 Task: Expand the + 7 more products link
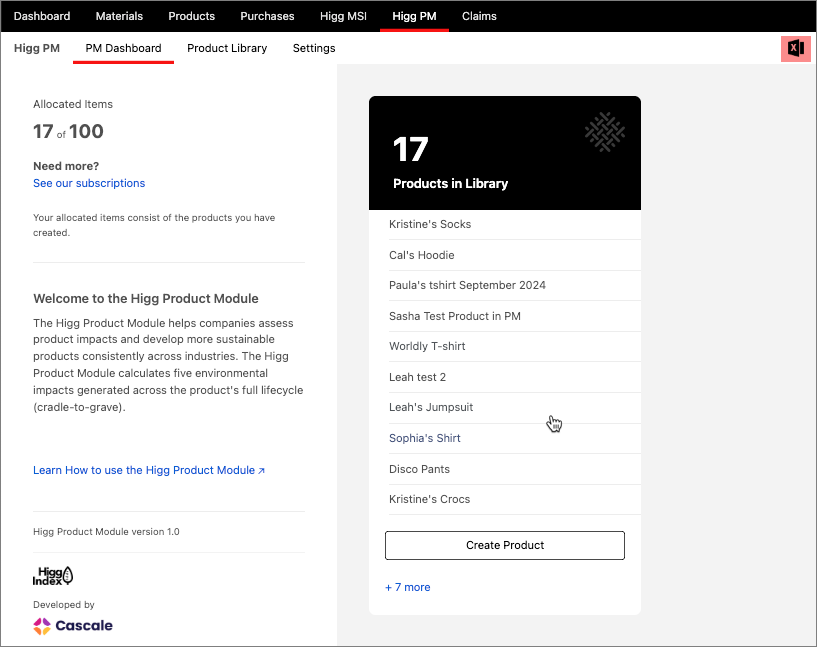407,587
